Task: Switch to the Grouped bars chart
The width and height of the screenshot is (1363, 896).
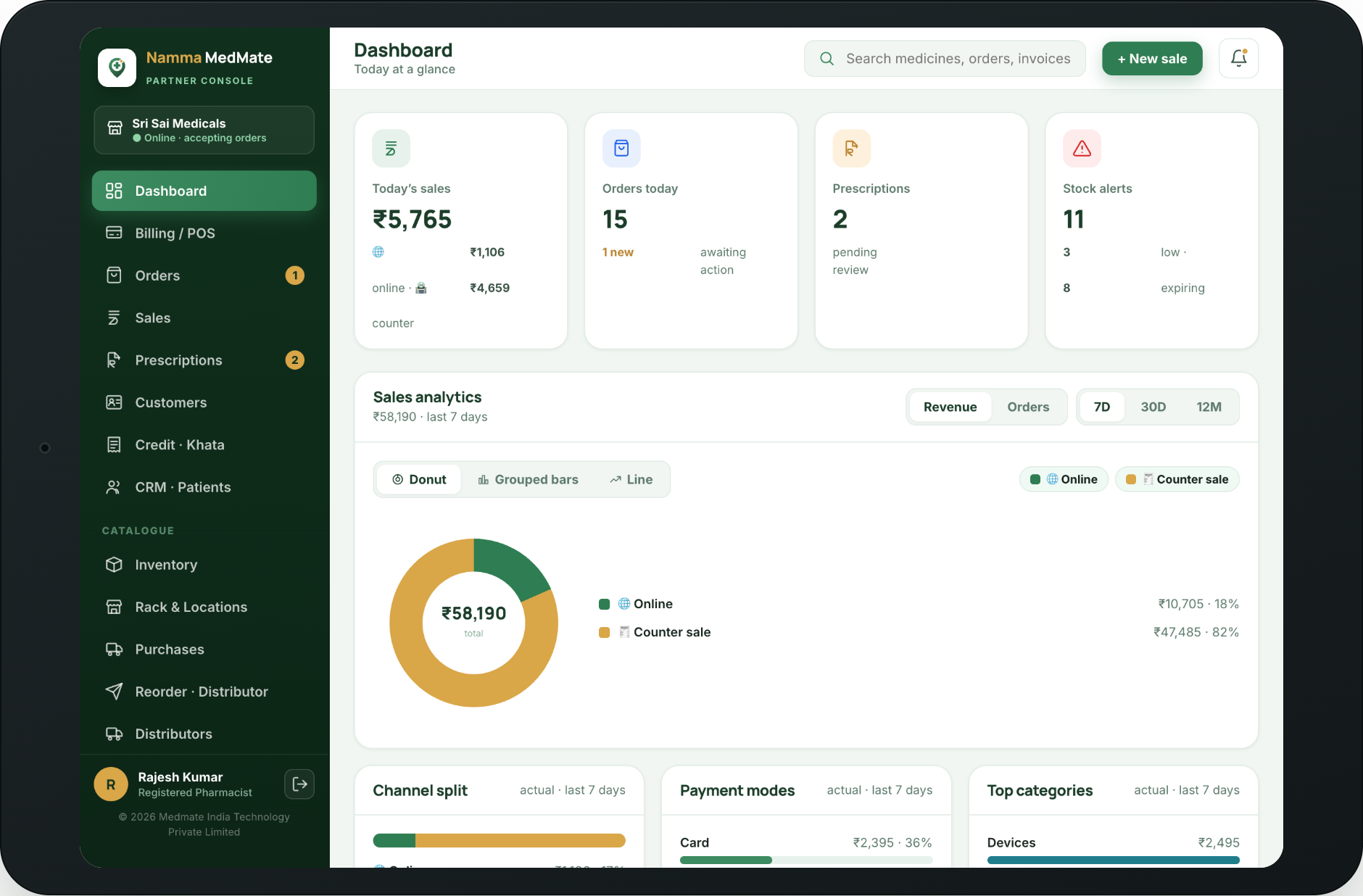Action: pos(528,479)
